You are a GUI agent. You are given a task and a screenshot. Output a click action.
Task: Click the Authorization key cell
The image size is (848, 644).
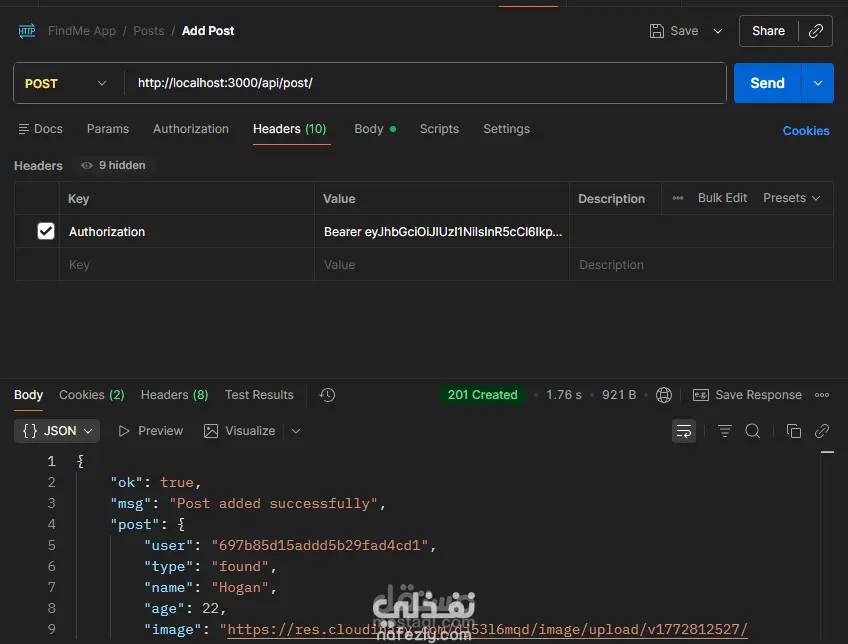coord(187,231)
